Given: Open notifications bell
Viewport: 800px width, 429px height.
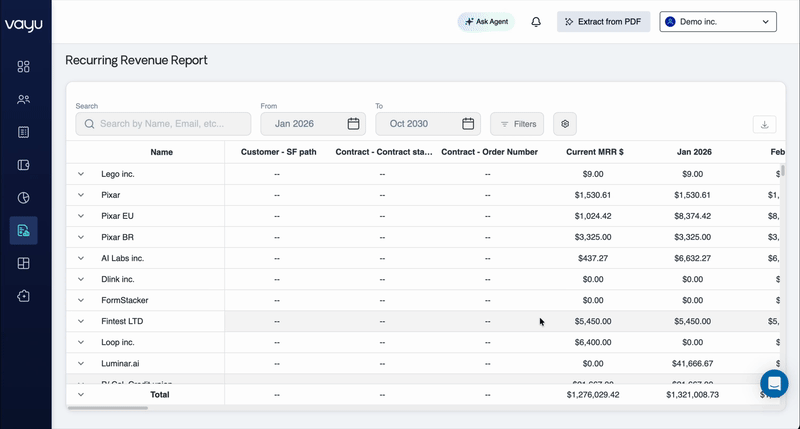Looking at the screenshot, I should point(536,22).
